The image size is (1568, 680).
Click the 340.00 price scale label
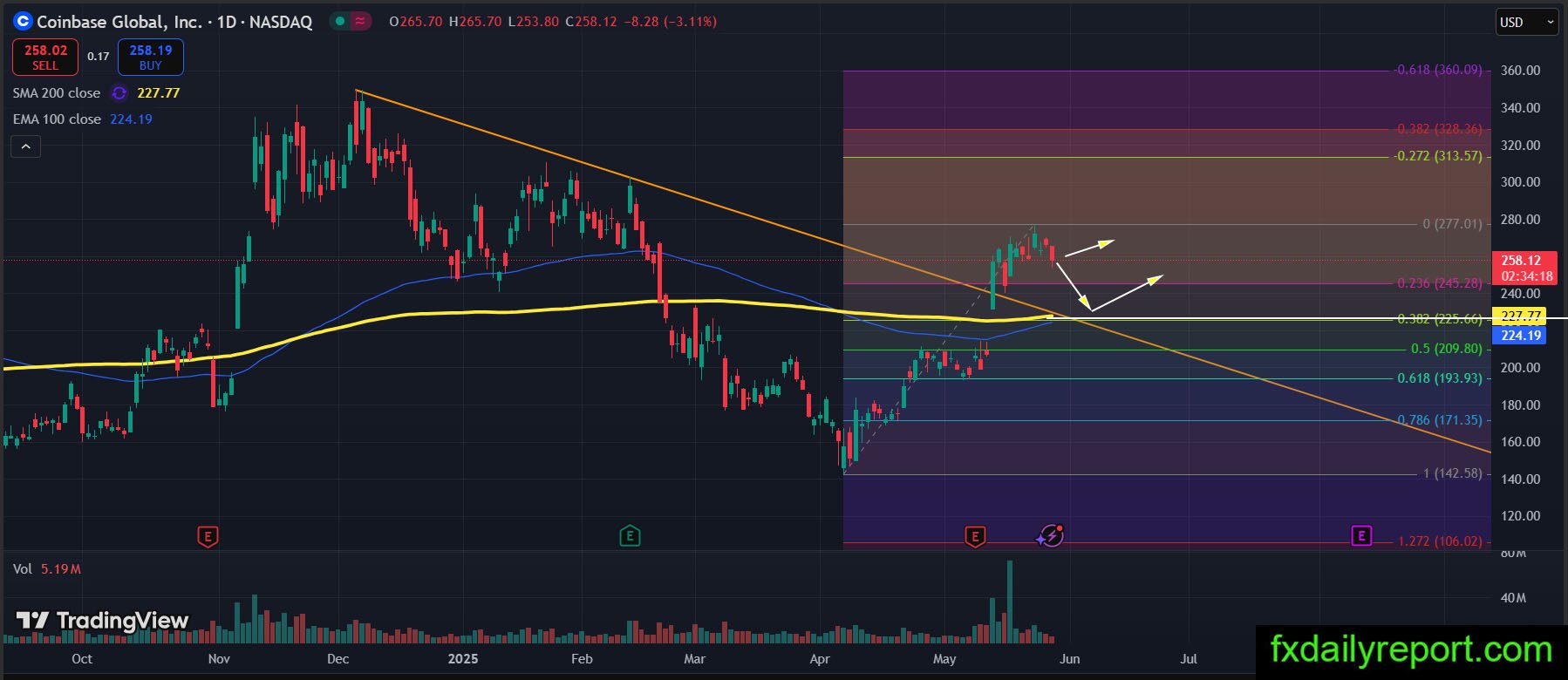click(x=1520, y=108)
